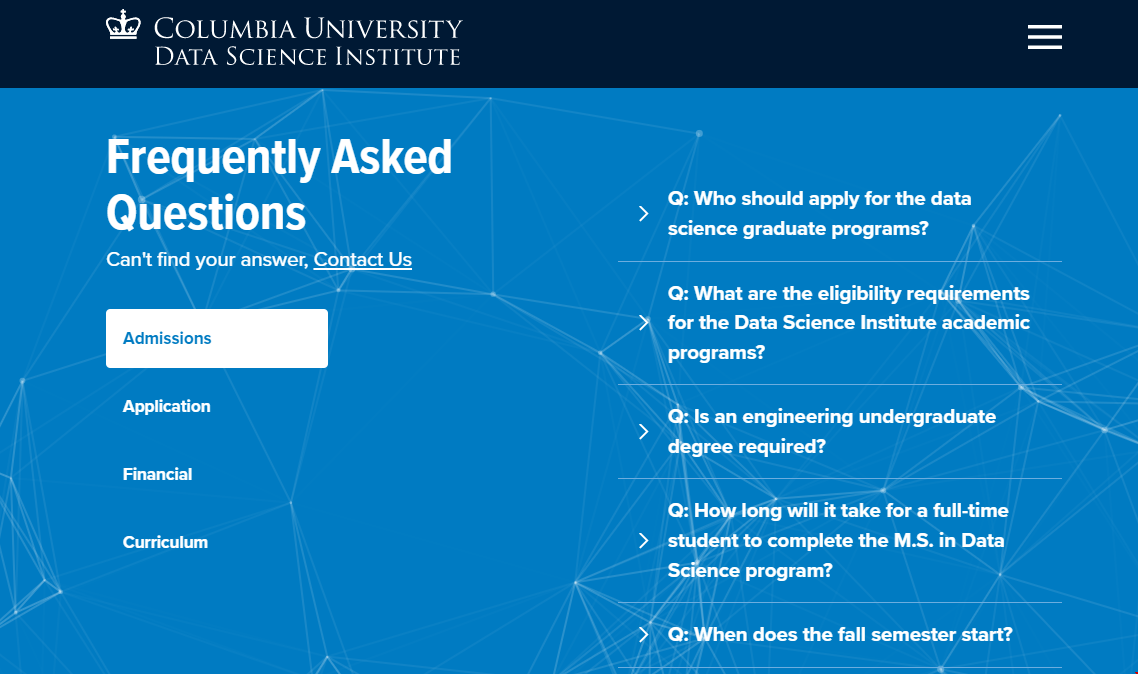The width and height of the screenshot is (1138, 674).
Task: Open 'How long will it take' question text
Action: (838, 541)
